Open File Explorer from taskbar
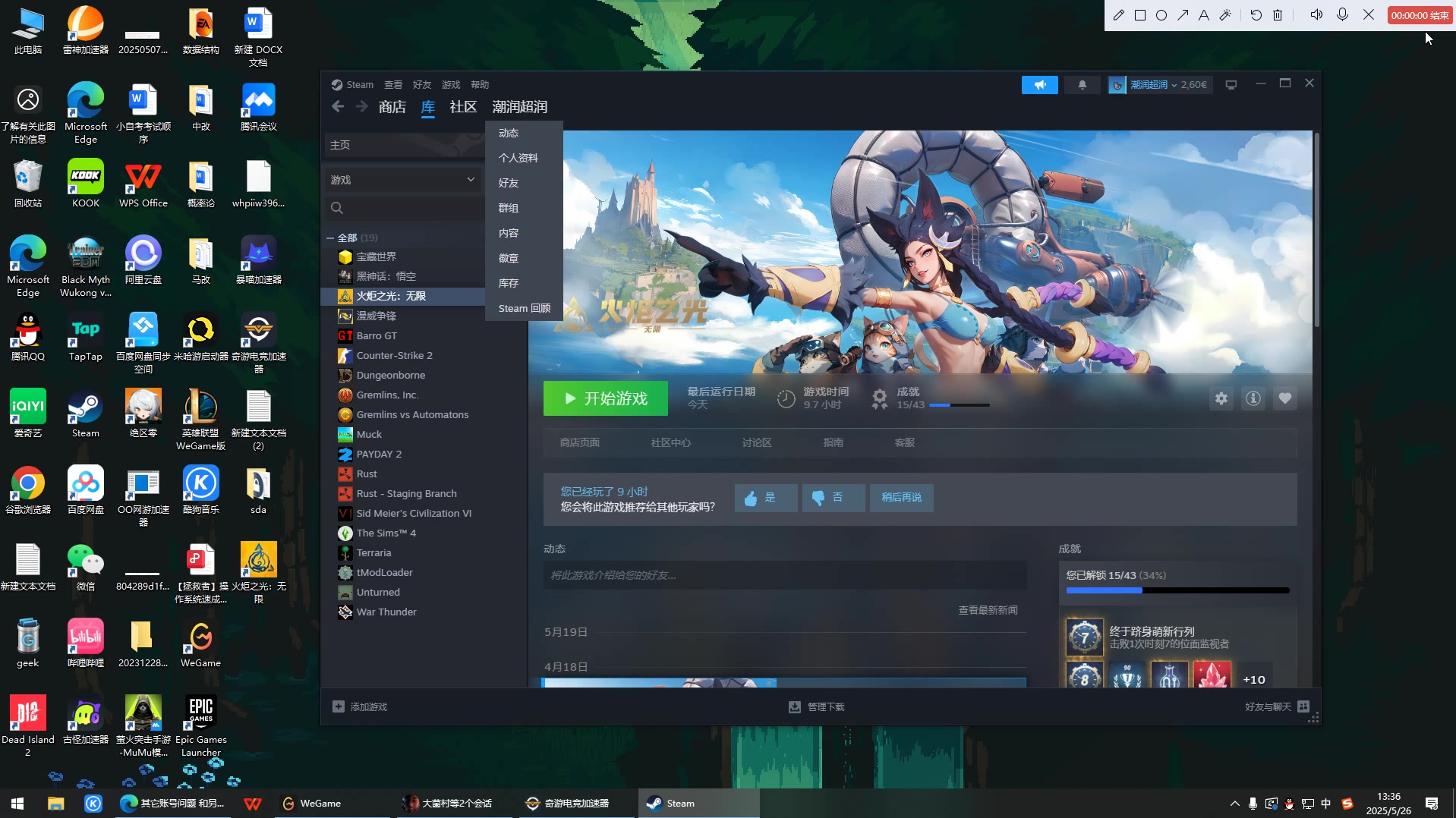 click(x=55, y=803)
